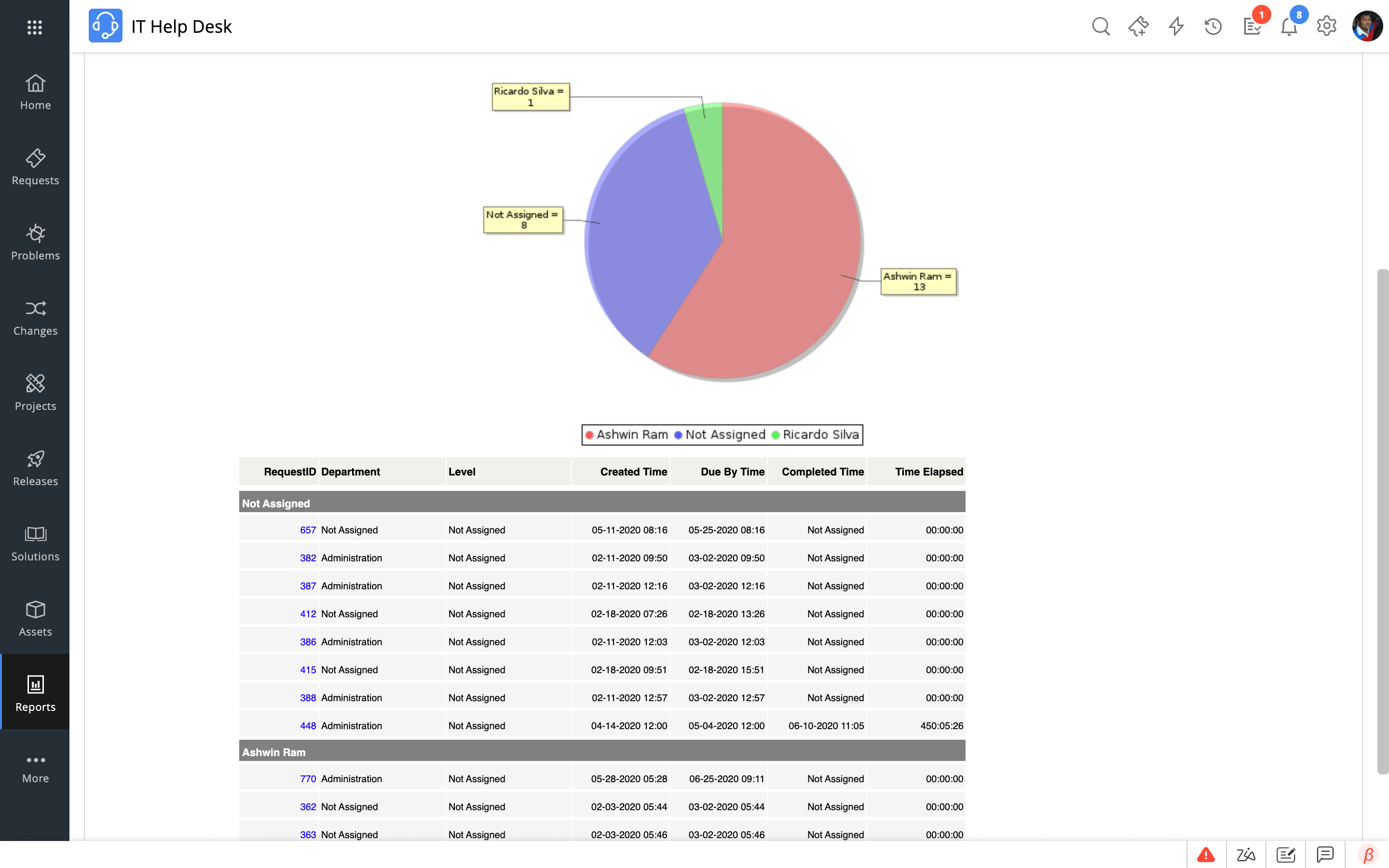1389x868 pixels.
Task: Open request ID 448 link
Action: pyautogui.click(x=308, y=726)
